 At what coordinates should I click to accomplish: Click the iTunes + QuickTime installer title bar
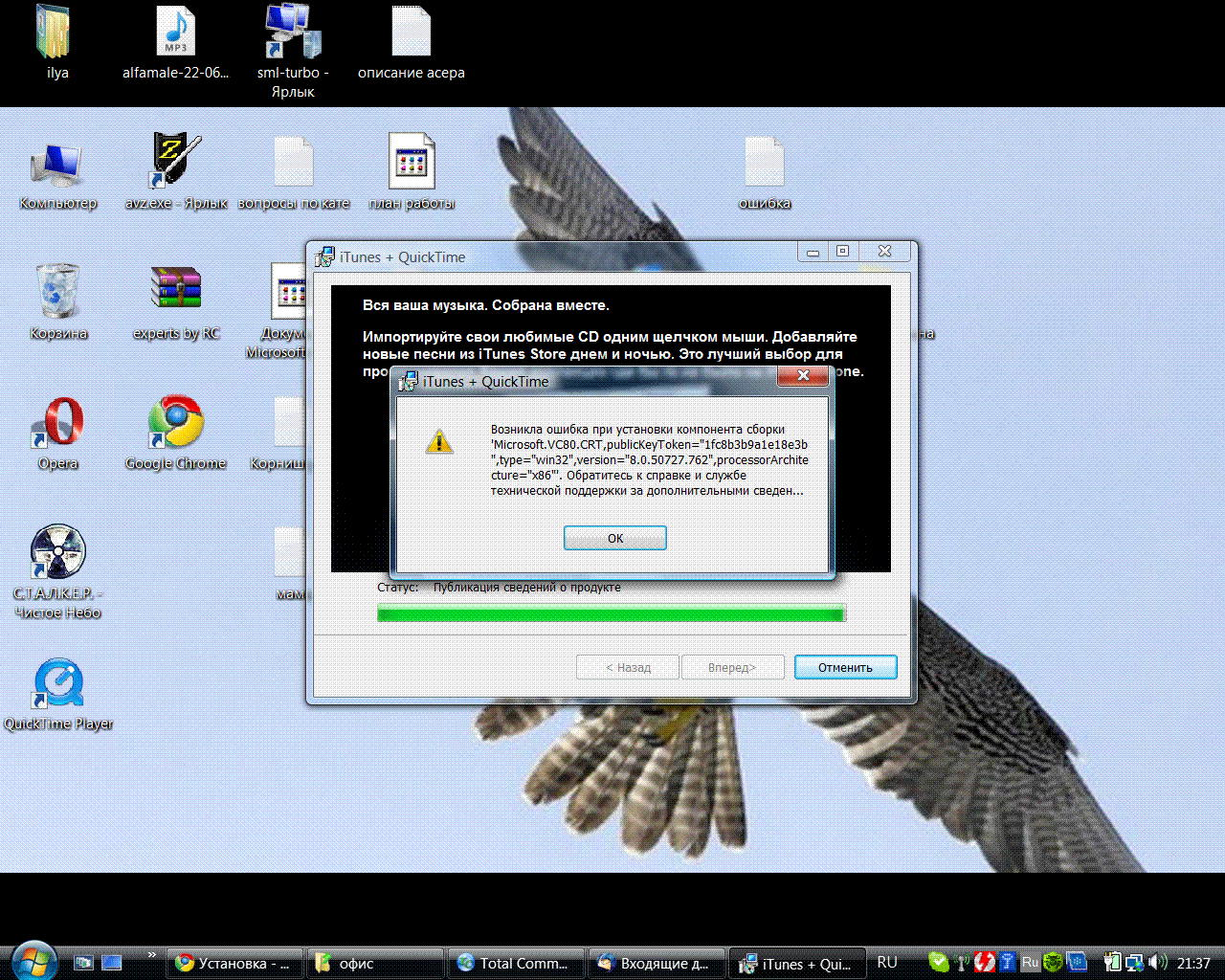coord(555,256)
